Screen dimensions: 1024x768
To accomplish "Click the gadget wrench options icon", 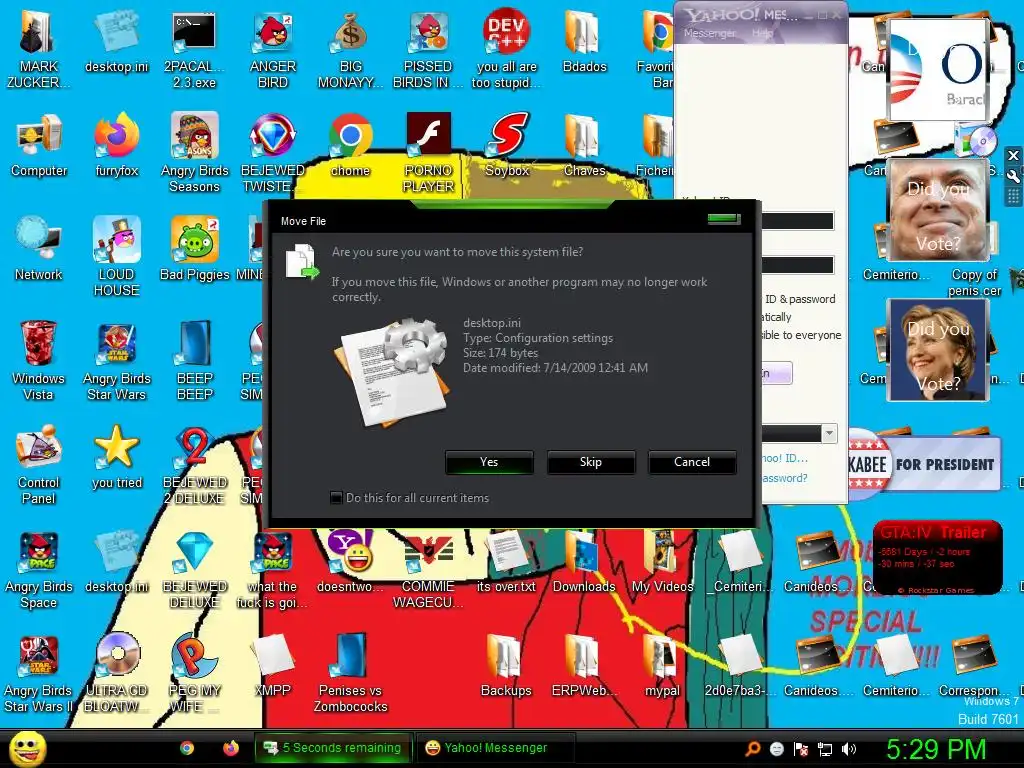I will point(1014,176).
